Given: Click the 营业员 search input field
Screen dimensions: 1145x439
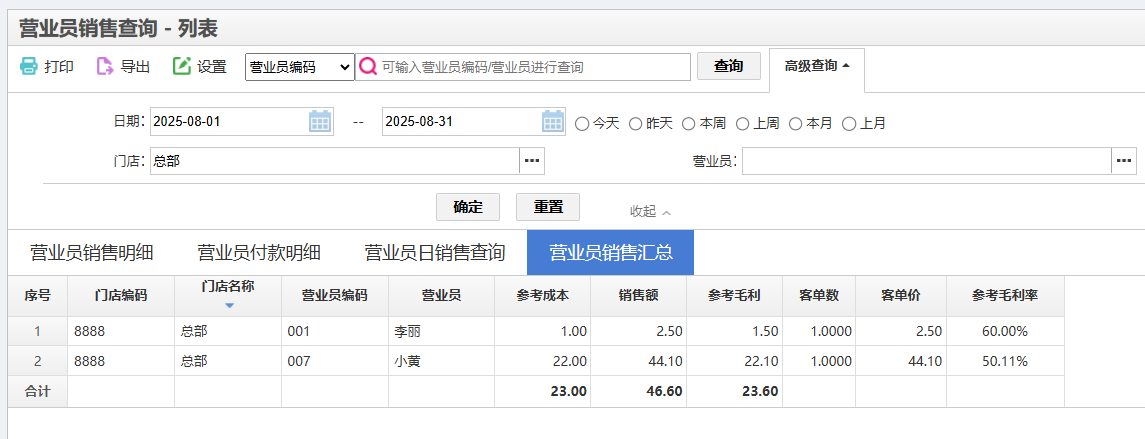Looking at the screenshot, I should click(926, 160).
